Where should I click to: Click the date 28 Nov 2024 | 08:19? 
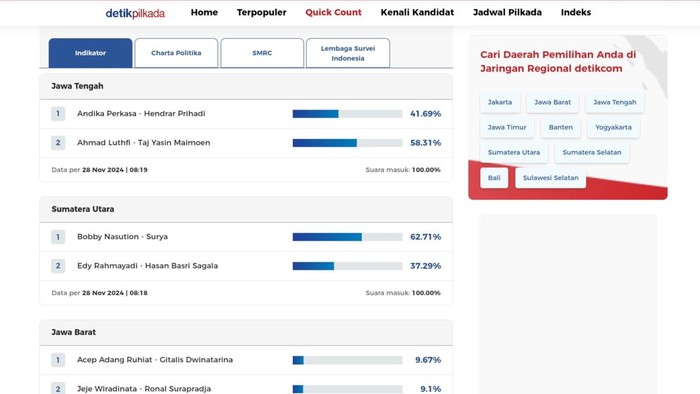click(115, 170)
